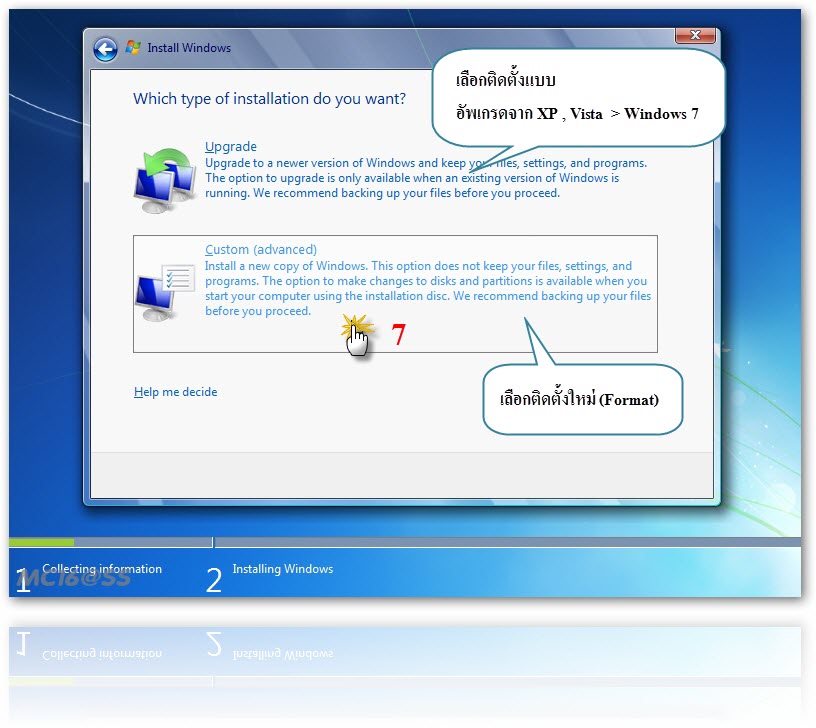Click the 'Install Windows' title text
Screen dimensions: 816x728
point(189,48)
